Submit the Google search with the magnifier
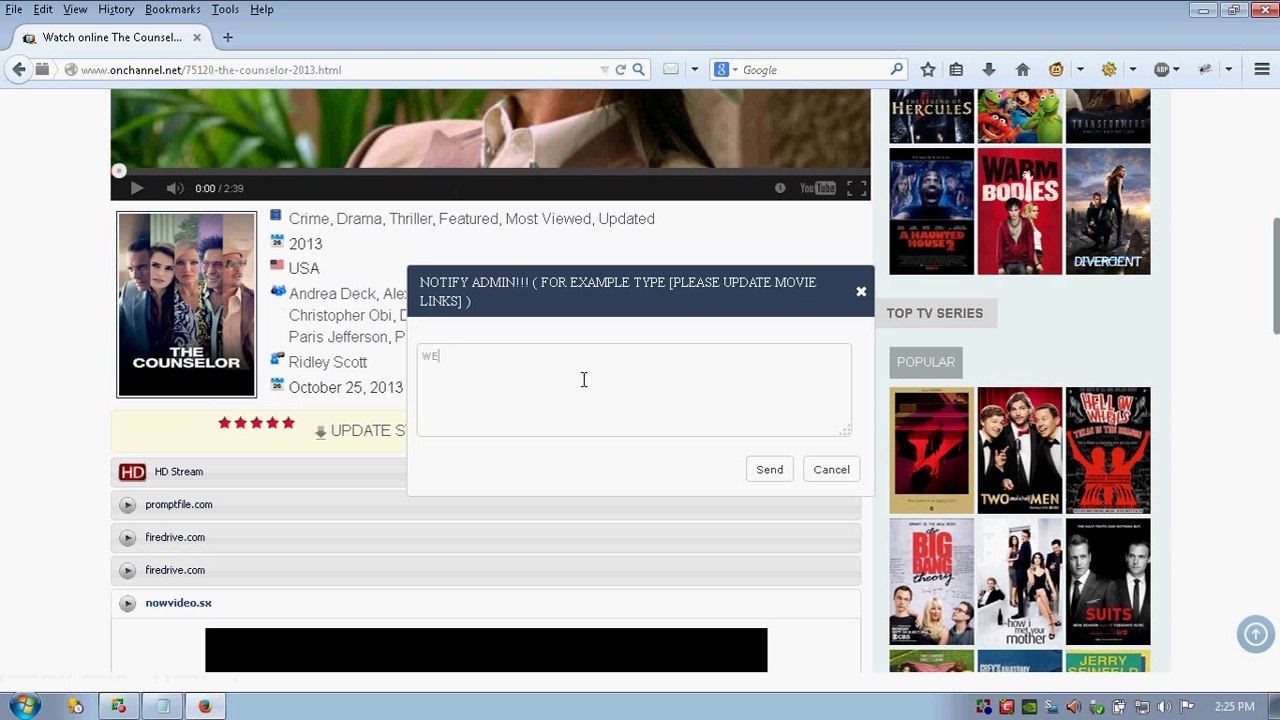 point(897,69)
